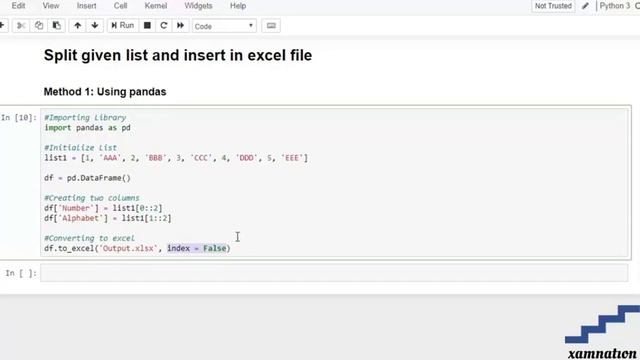640x360 pixels.
Task: Select the 'Method 1: Using pandas' heading
Action: [x=105, y=91]
